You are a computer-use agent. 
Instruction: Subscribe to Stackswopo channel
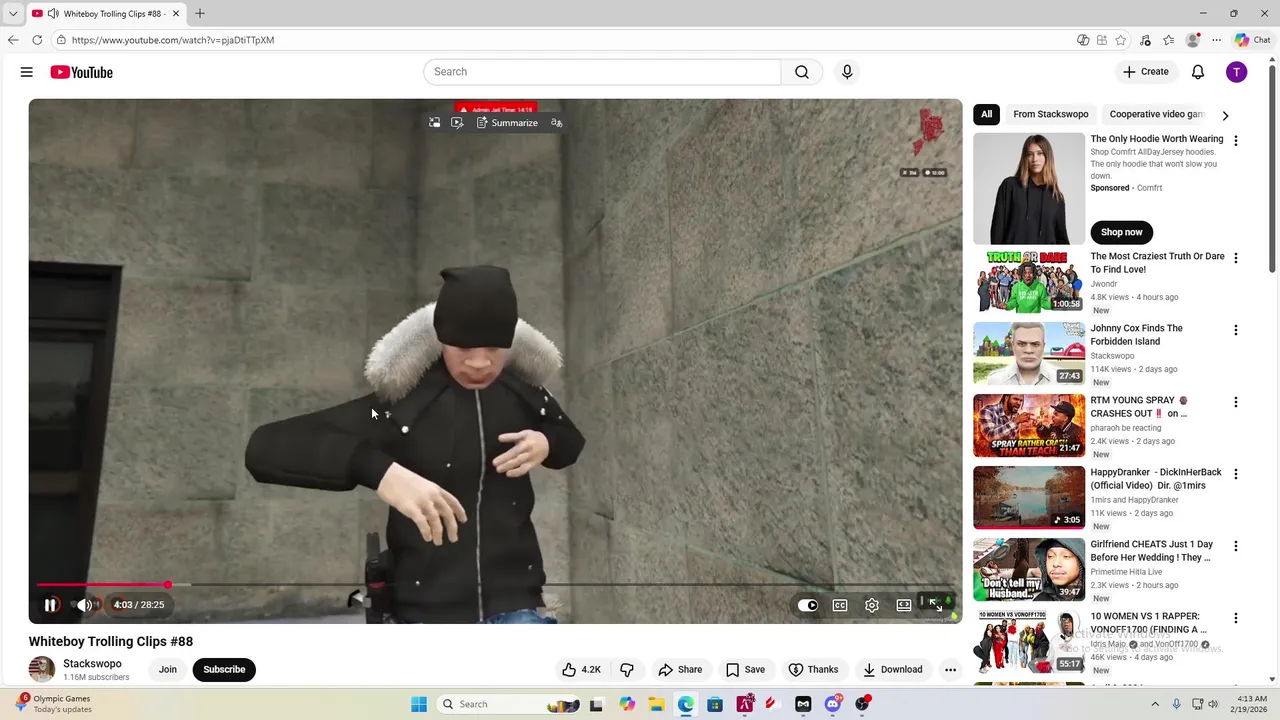[224, 670]
